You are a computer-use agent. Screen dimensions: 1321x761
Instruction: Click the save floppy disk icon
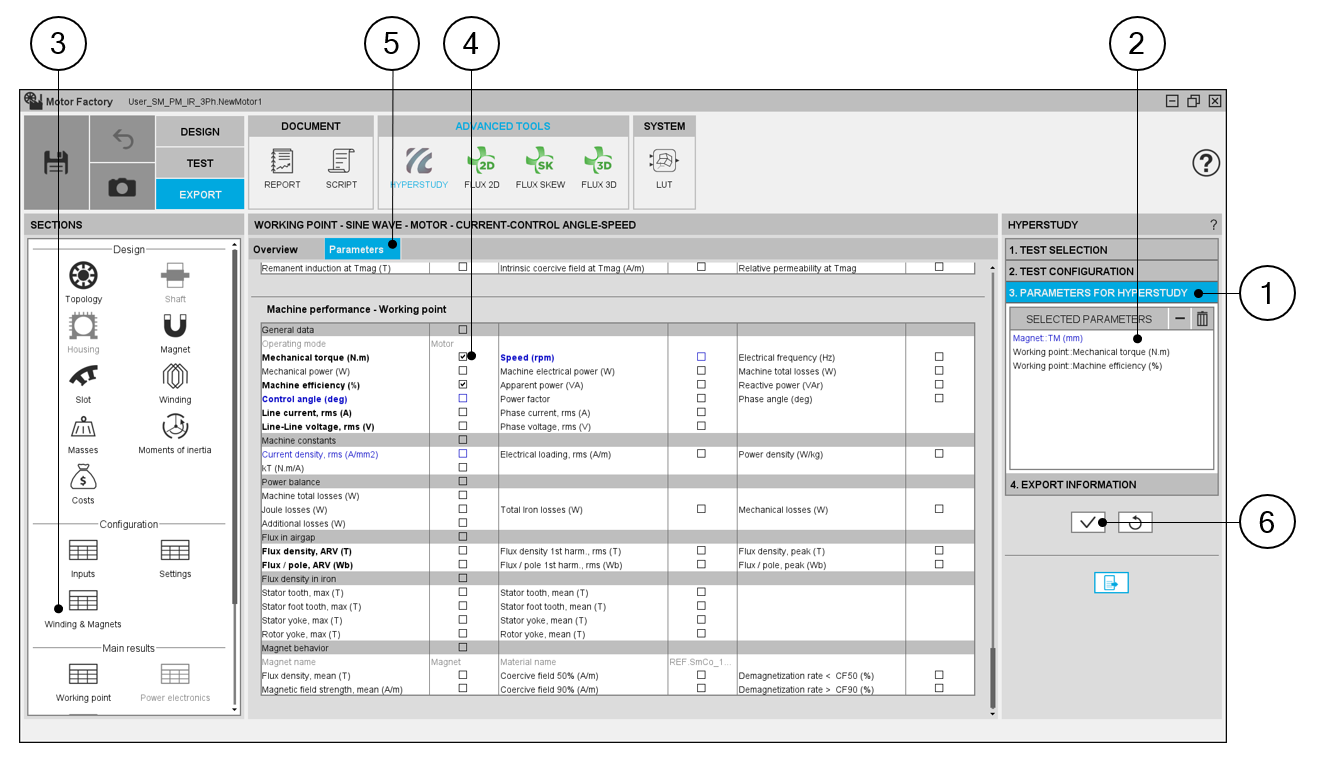56,163
